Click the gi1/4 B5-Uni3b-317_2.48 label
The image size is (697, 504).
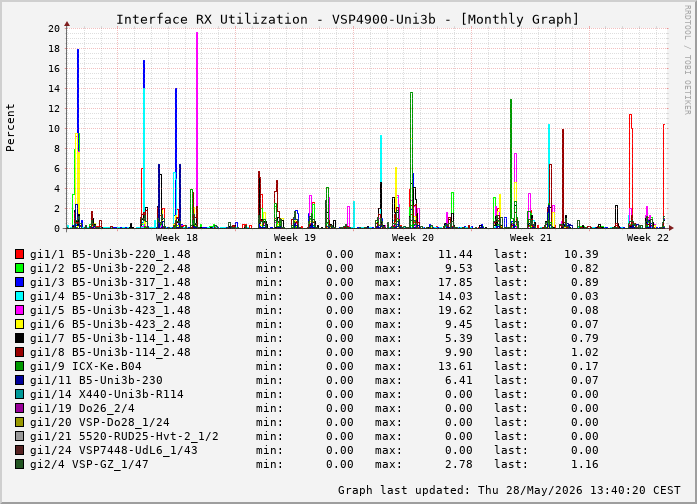(x=110, y=296)
